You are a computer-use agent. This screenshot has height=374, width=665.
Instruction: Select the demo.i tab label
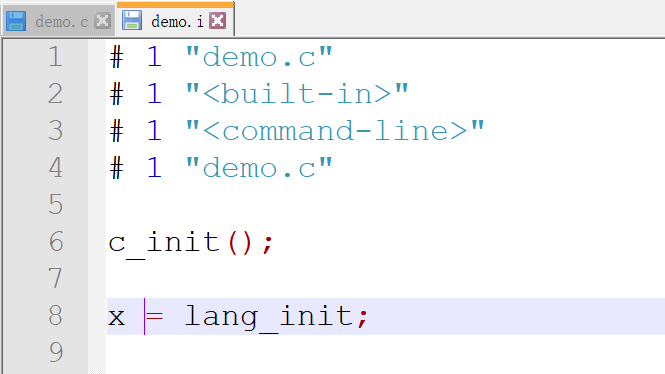pyautogui.click(x=177, y=21)
